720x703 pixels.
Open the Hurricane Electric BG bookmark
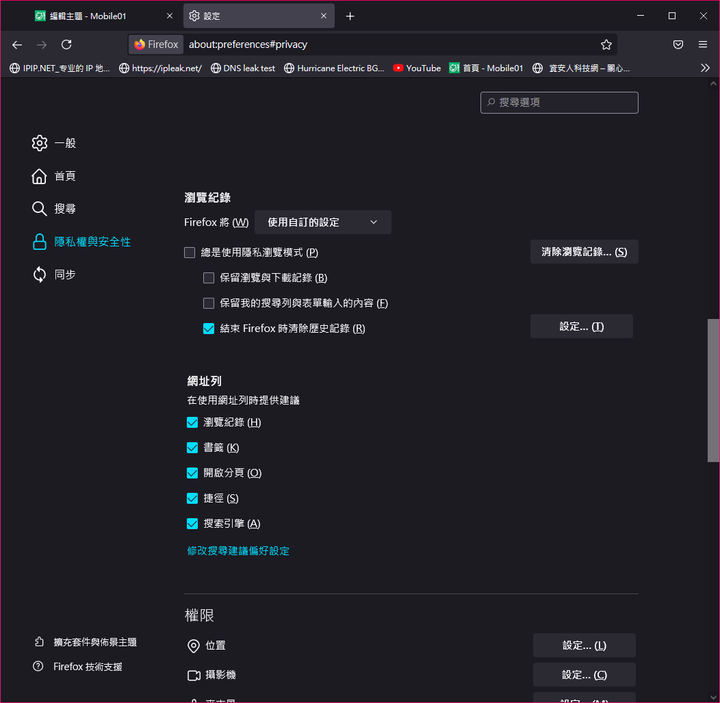pyautogui.click(x=334, y=68)
